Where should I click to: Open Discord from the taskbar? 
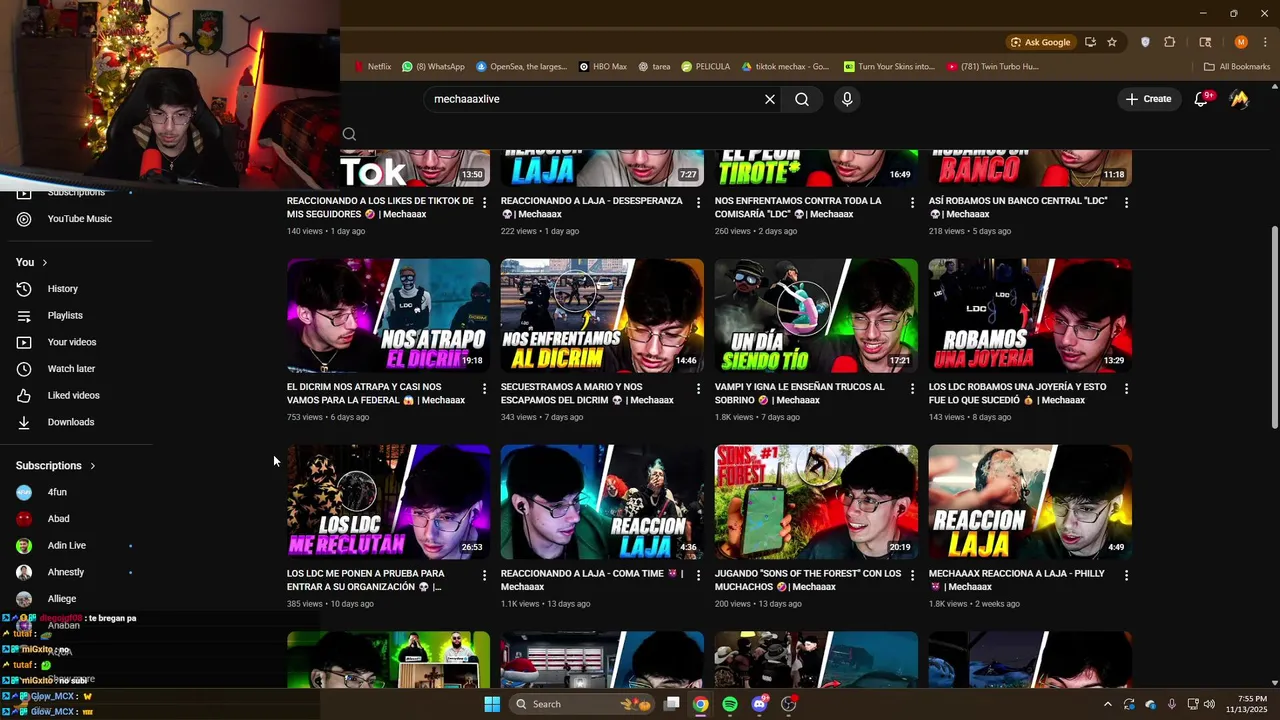pyautogui.click(x=759, y=704)
